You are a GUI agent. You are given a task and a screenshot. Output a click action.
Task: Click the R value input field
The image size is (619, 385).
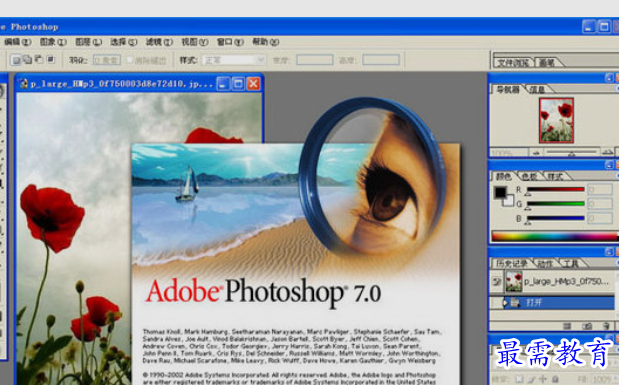[x=600, y=190]
